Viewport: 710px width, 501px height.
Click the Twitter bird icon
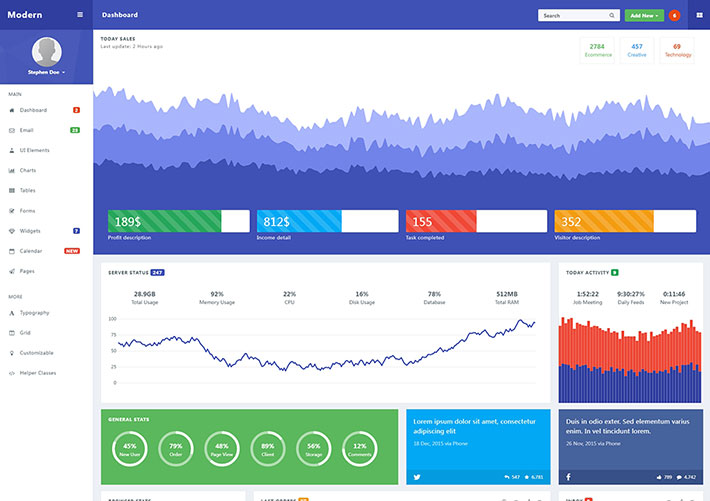point(416,477)
